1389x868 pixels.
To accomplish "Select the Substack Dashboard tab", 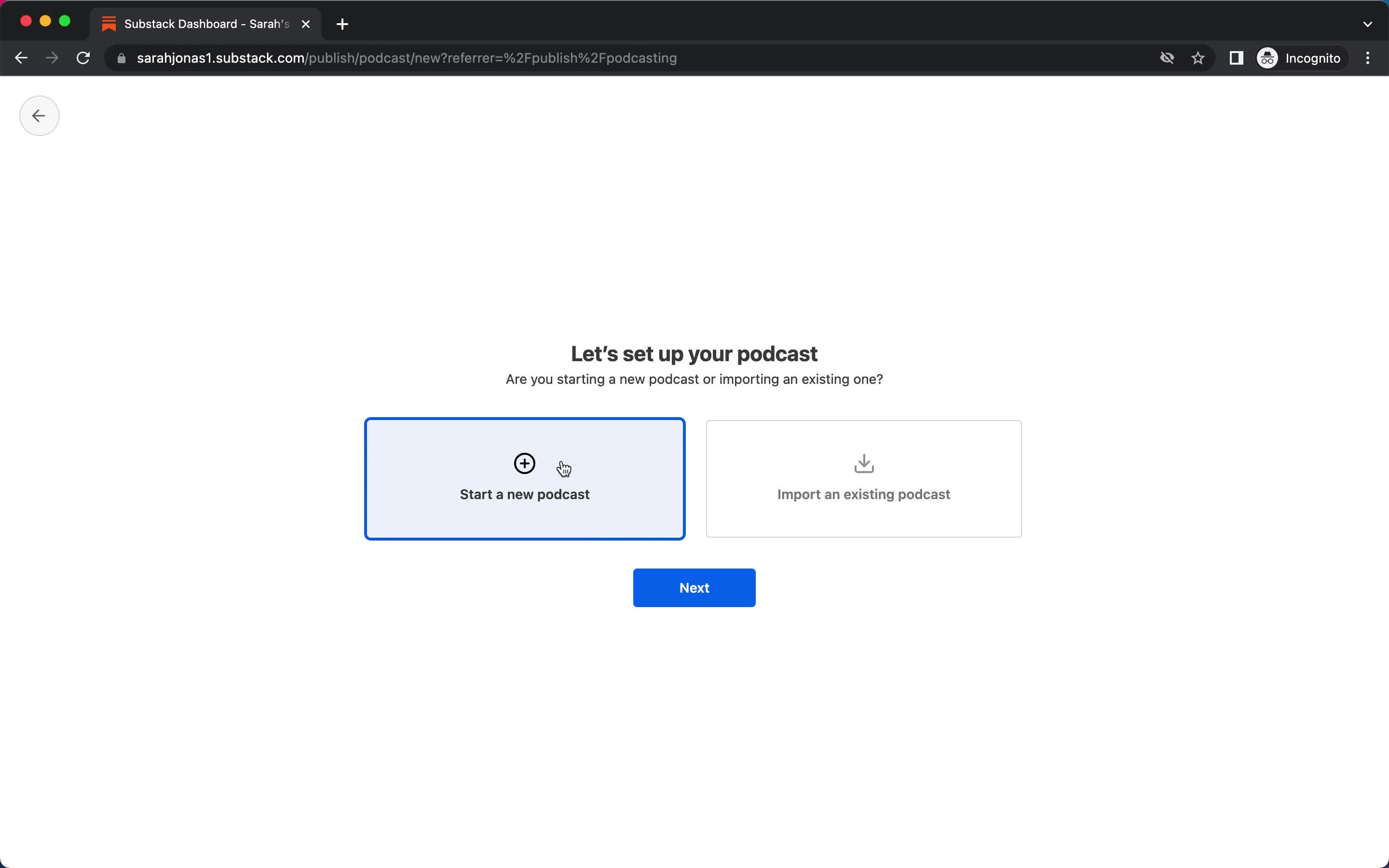I will (205, 24).
